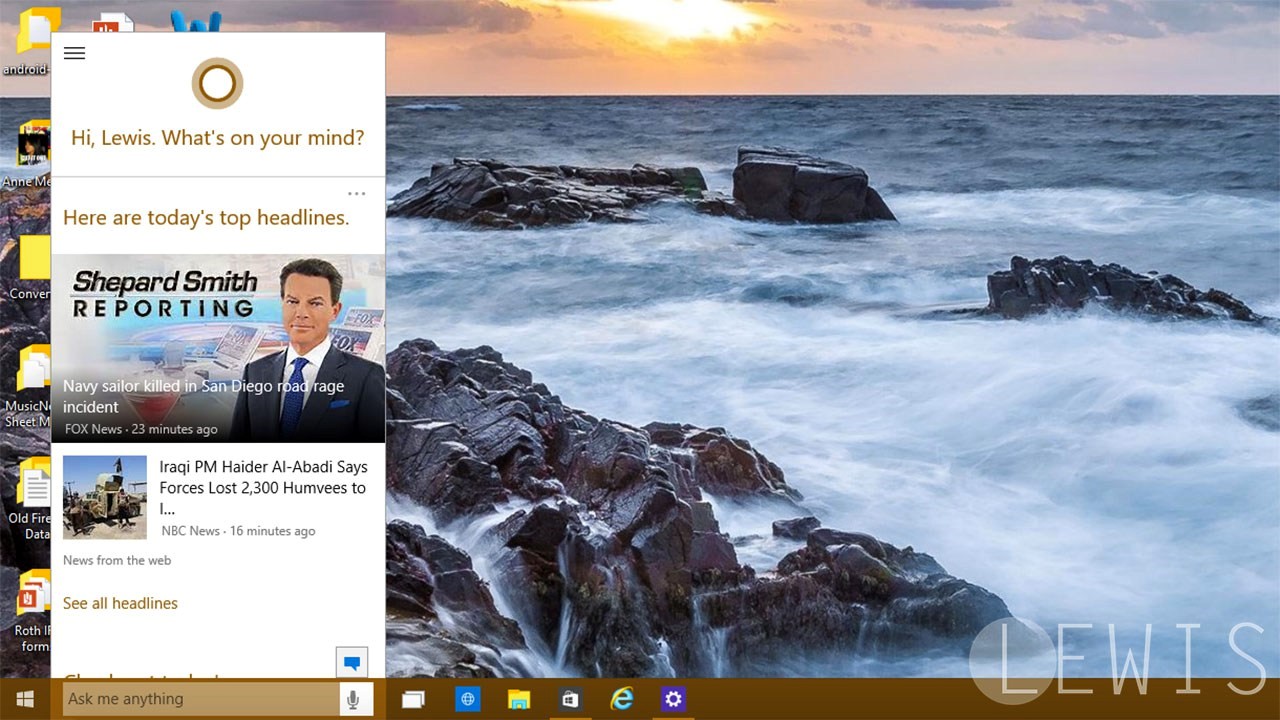Image resolution: width=1280 pixels, height=720 pixels.
Task: Select the Conver... desktop folder
Action: coord(30,266)
